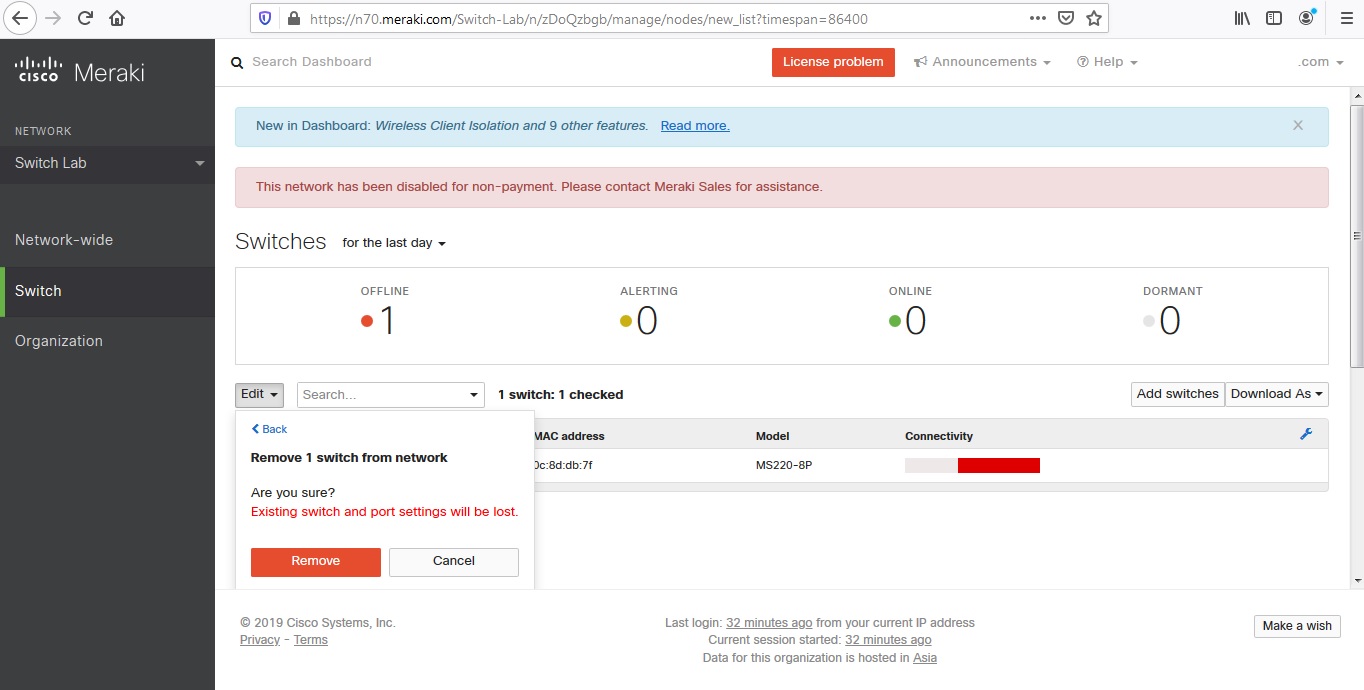
Task: Dismiss the New in Dashboard banner
Action: [1298, 125]
